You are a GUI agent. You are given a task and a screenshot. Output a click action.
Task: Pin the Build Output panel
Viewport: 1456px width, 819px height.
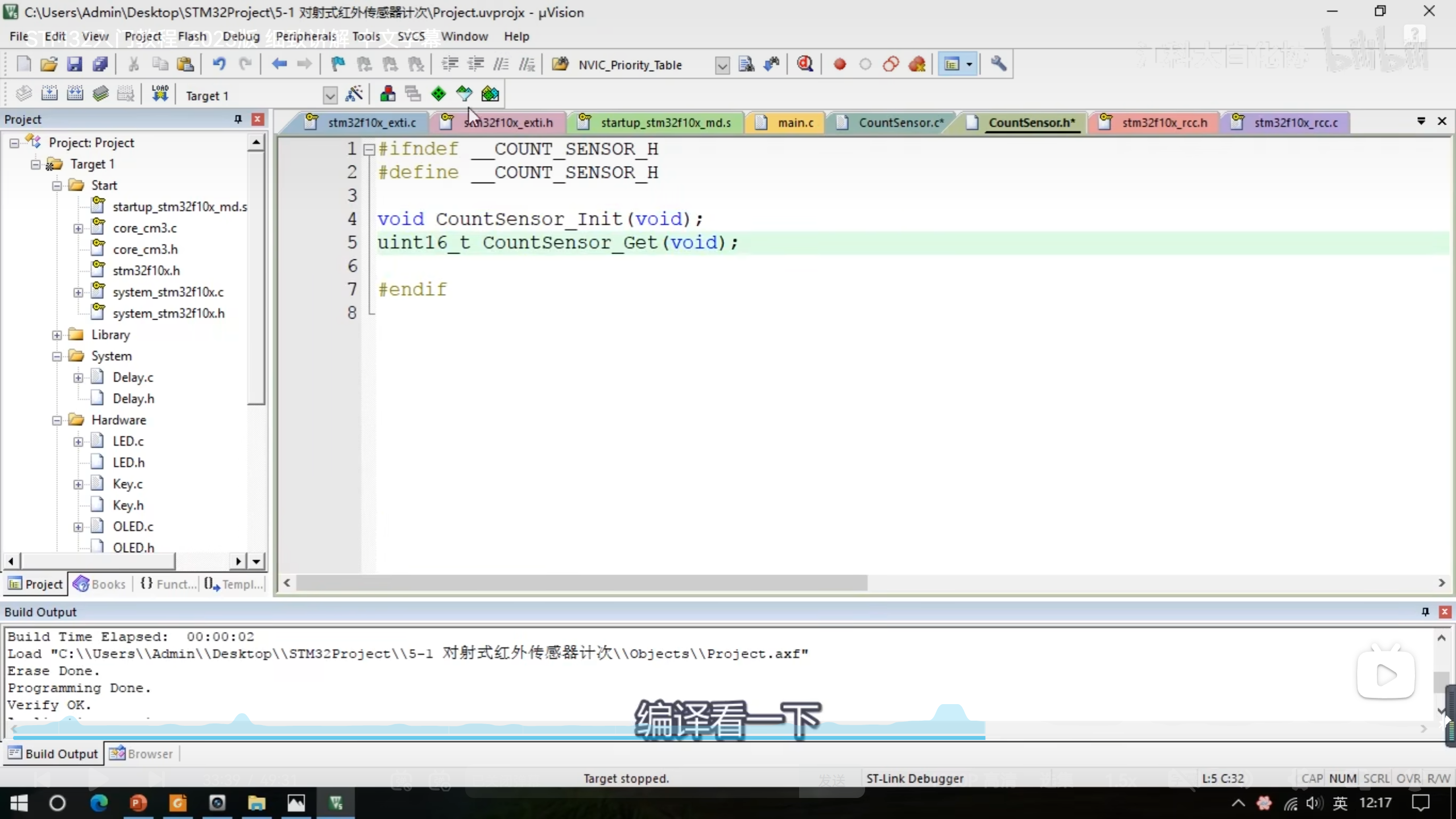pos(1425,611)
